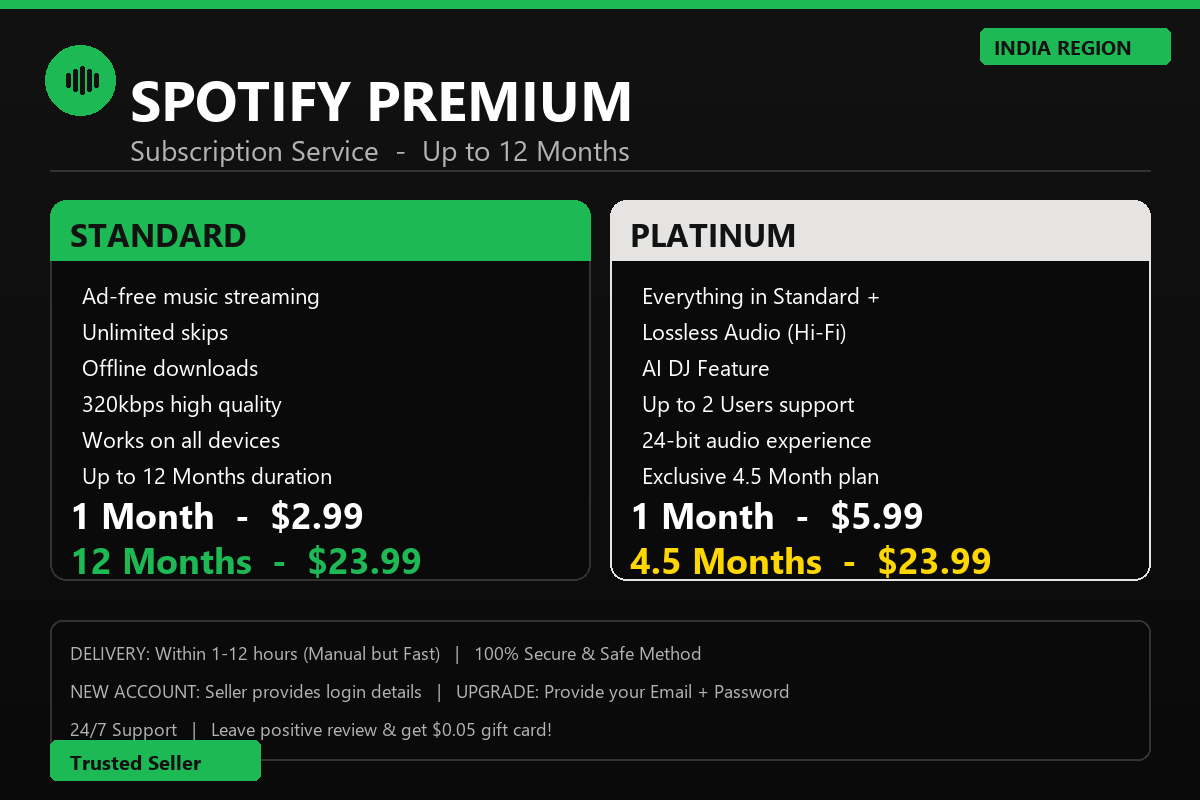Click the AI DJ Feature line

pos(706,369)
